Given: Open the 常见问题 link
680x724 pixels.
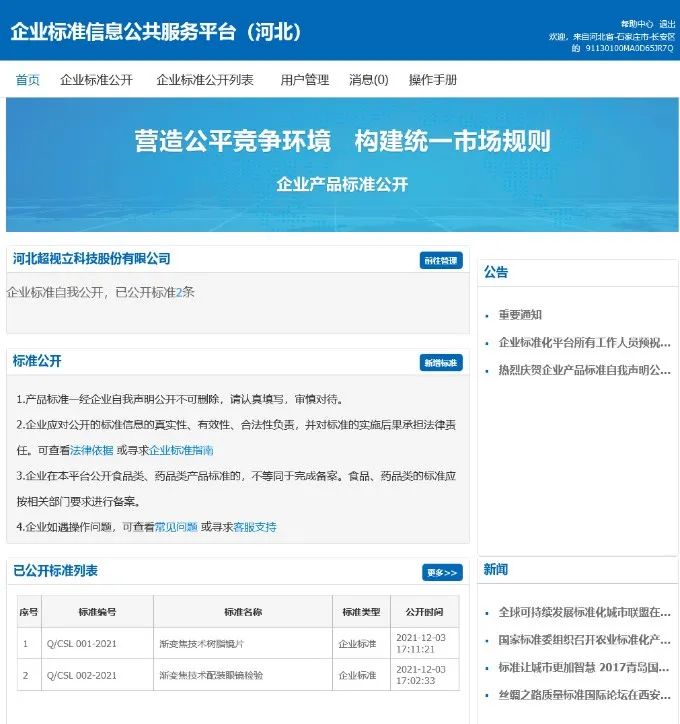Looking at the screenshot, I should coord(176,527).
